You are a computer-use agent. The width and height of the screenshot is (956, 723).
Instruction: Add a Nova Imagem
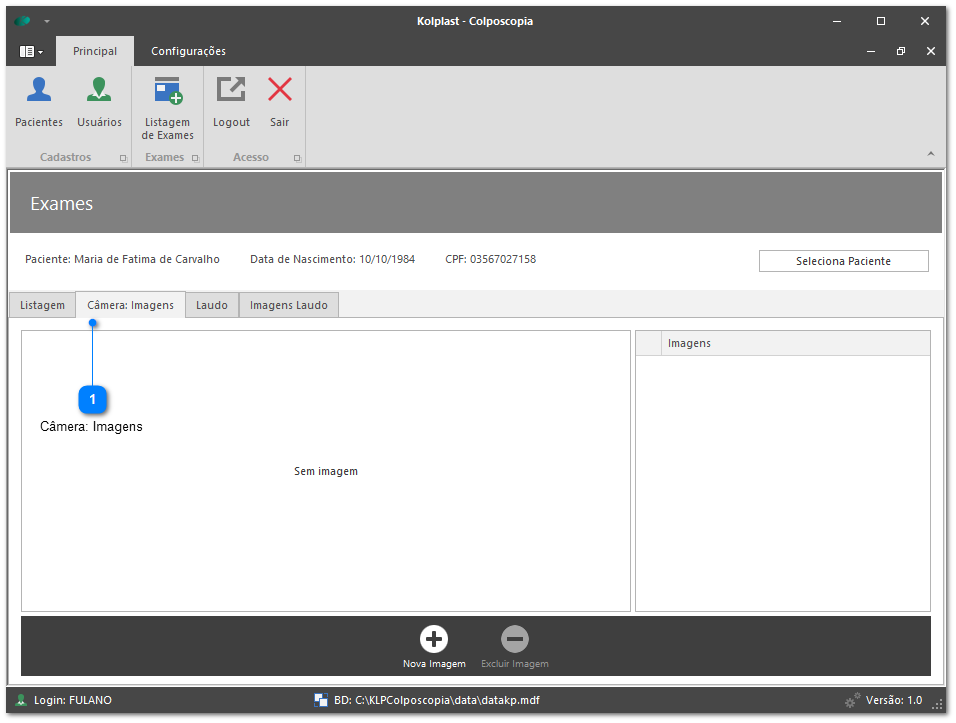pyautogui.click(x=434, y=647)
